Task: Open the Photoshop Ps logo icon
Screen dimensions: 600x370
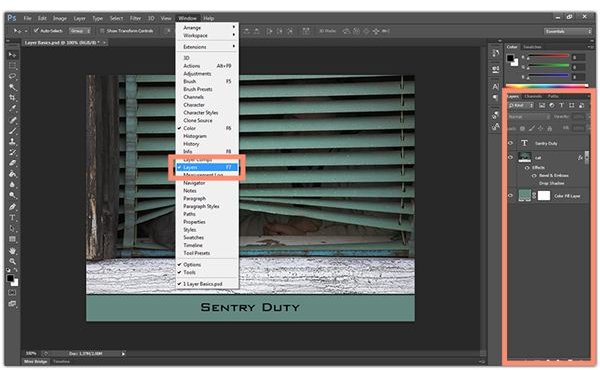Action: point(12,18)
